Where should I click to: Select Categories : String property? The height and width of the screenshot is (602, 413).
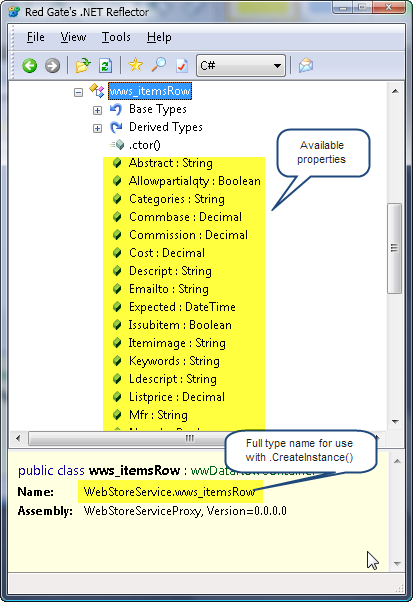(177, 199)
